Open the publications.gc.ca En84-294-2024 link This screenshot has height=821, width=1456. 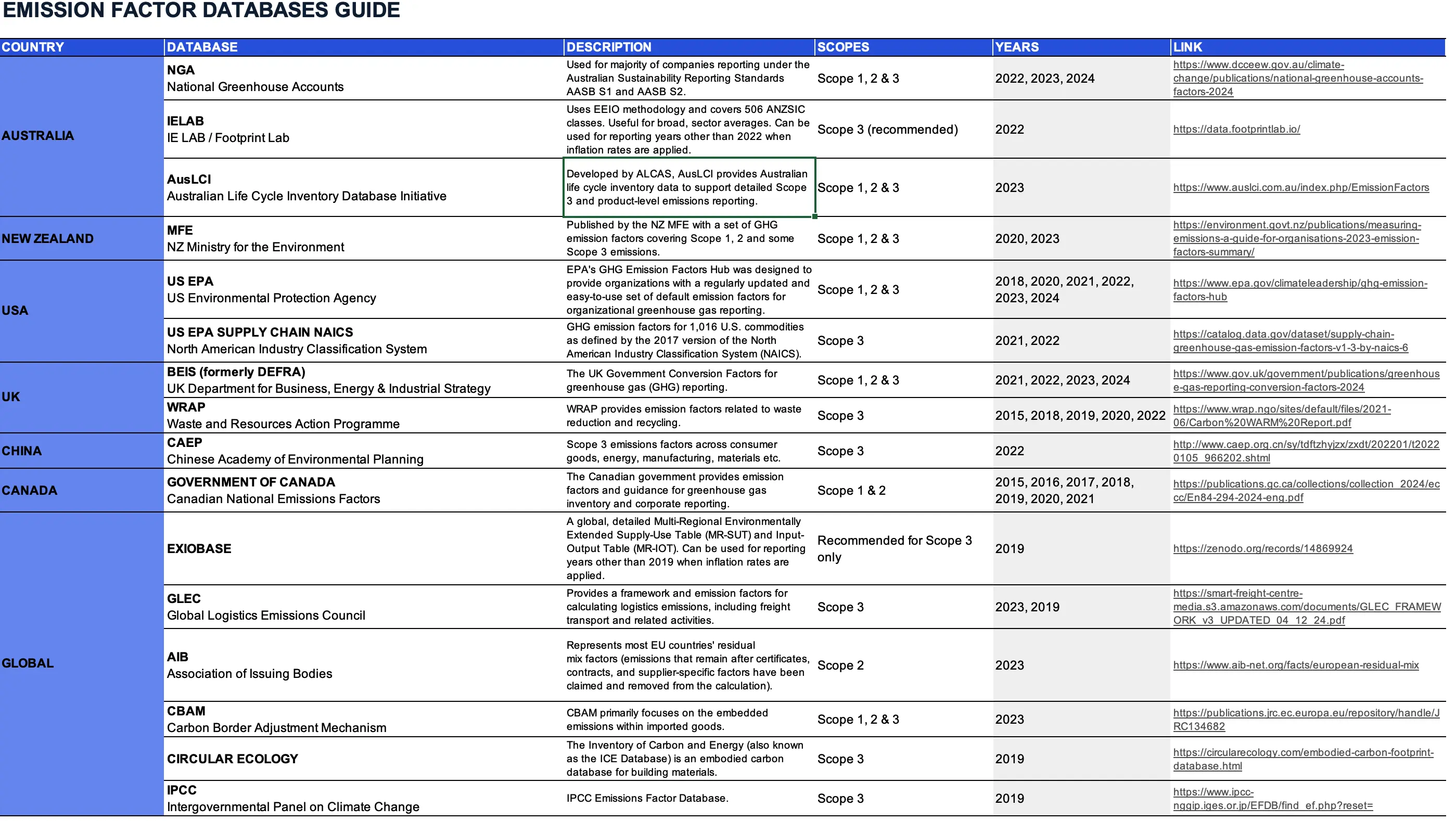coord(1306,491)
